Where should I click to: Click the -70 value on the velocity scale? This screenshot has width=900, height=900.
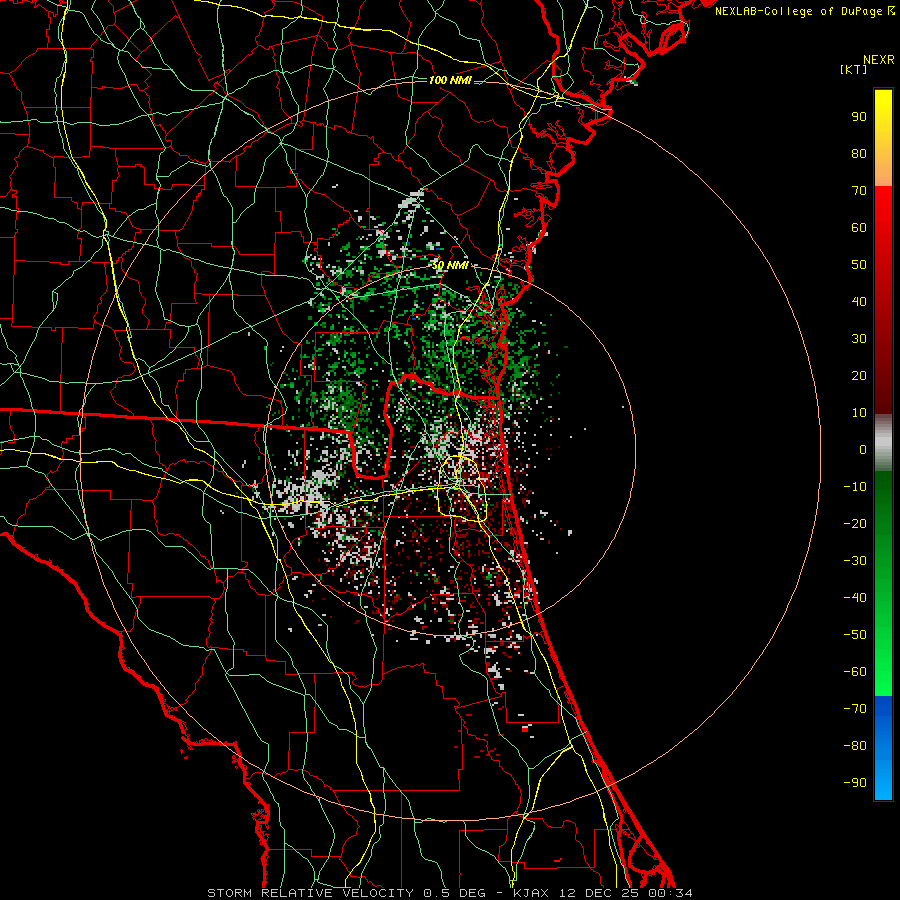point(855,709)
